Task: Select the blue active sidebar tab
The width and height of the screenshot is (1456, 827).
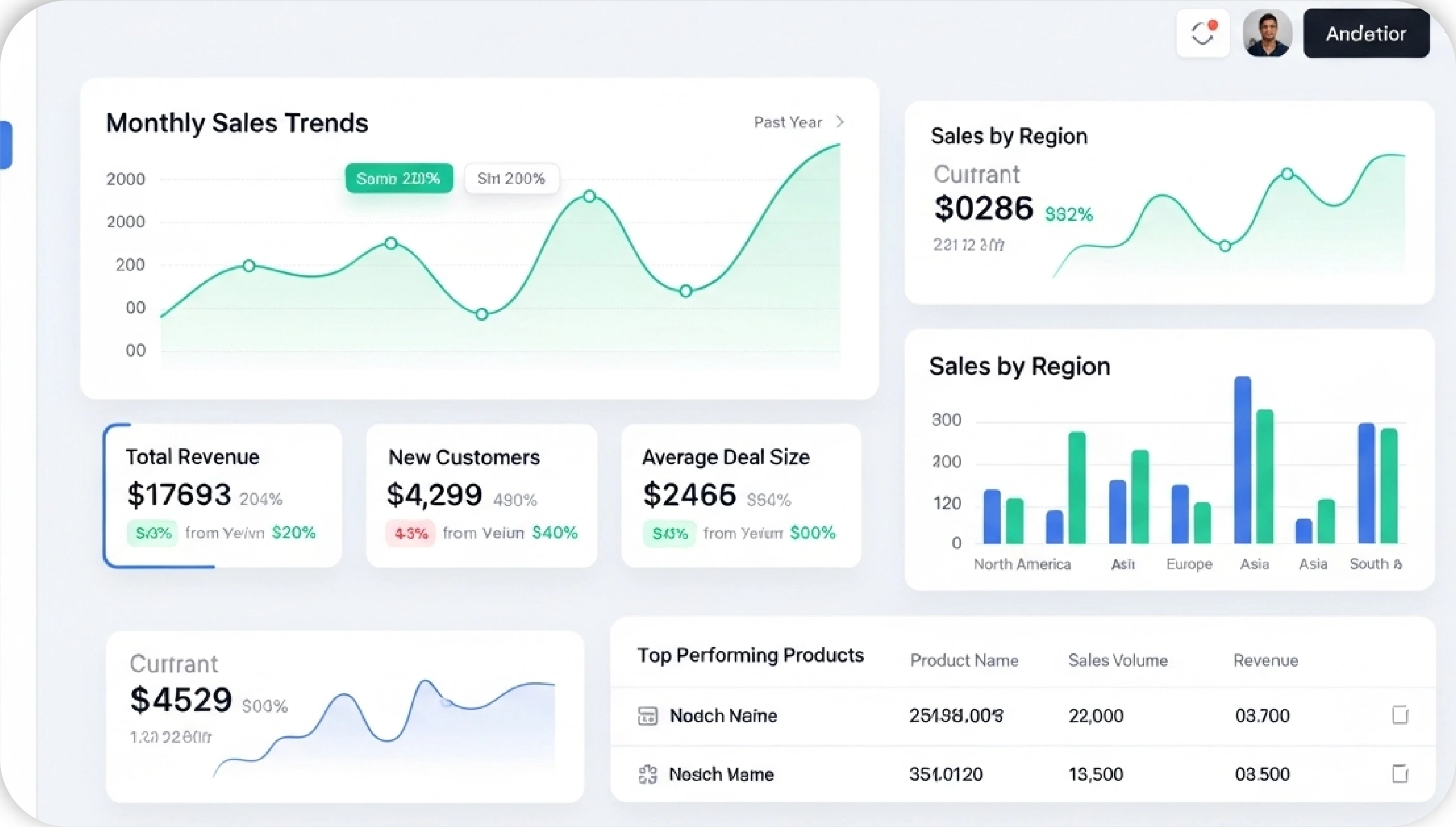Action: click(x=6, y=145)
